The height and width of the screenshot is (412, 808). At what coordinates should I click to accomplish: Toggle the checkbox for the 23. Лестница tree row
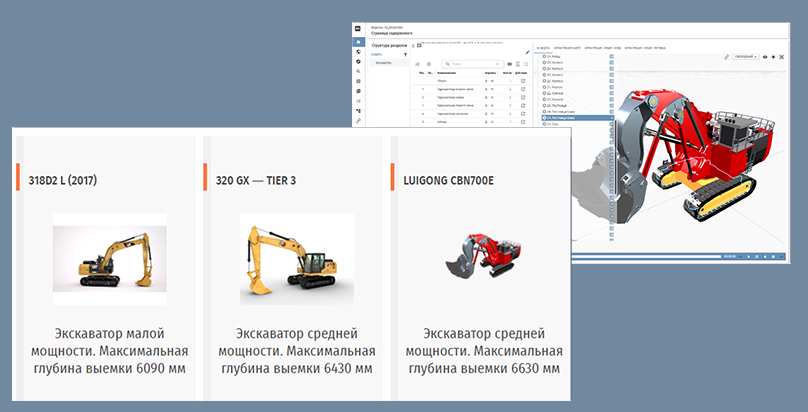tap(612, 106)
